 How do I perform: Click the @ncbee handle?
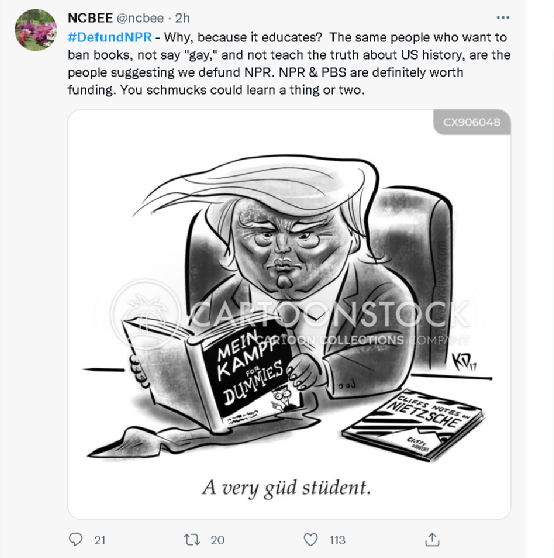[x=140, y=18]
